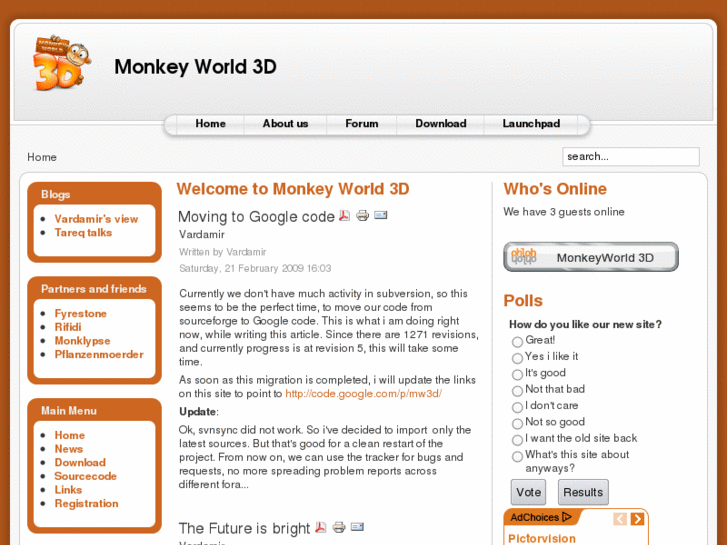Screen dimensions: 727x545
Task: Click AdChoices next arrow
Action: pyautogui.click(x=638, y=519)
